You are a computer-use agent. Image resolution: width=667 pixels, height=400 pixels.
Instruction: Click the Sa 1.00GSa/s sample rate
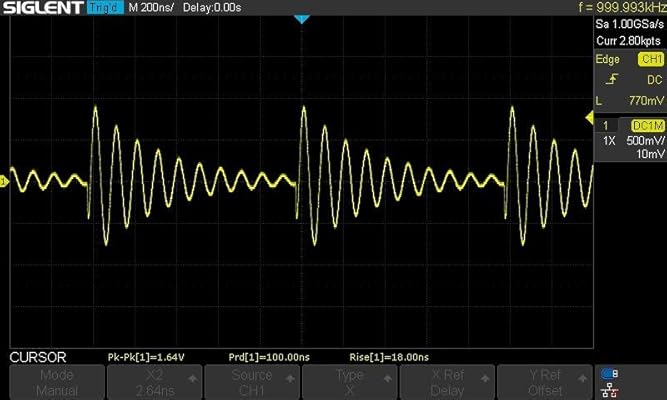click(630, 24)
